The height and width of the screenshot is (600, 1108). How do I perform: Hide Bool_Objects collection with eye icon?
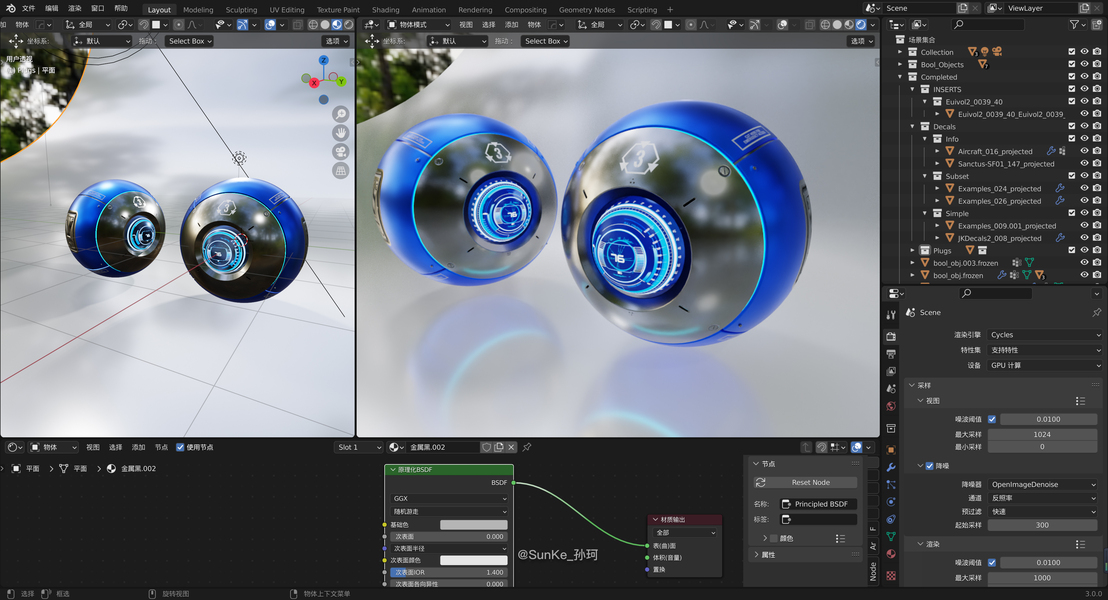coord(1085,64)
